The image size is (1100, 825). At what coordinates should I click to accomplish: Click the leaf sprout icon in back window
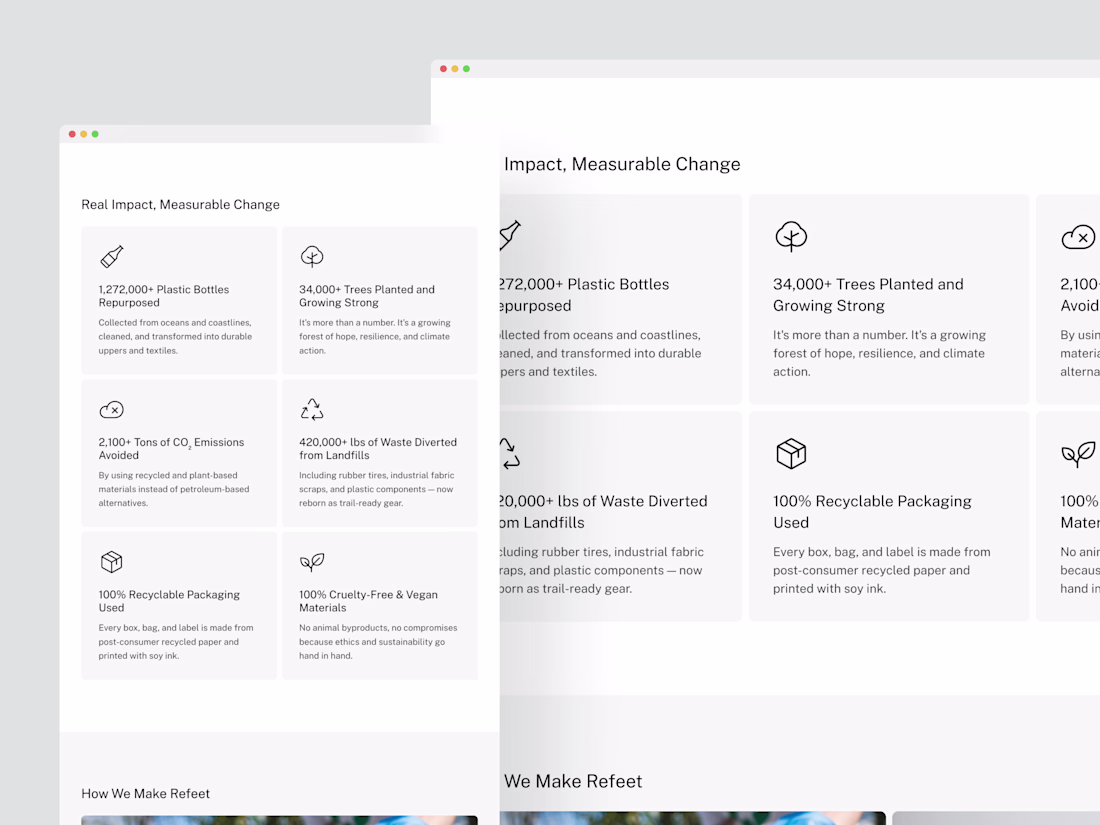tap(1078, 454)
